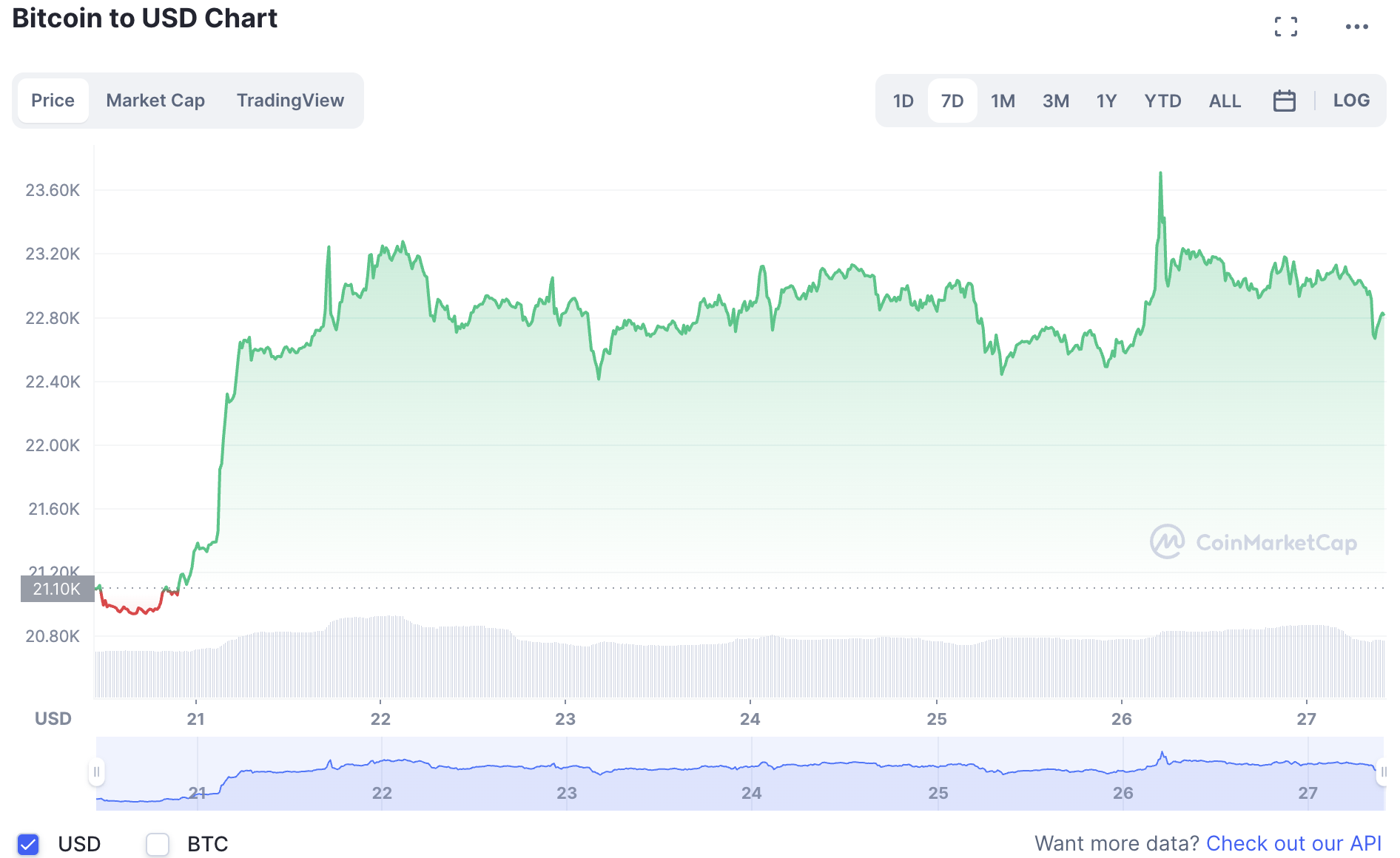
Task: Click the 21.10K opening price label
Action: click(57, 589)
